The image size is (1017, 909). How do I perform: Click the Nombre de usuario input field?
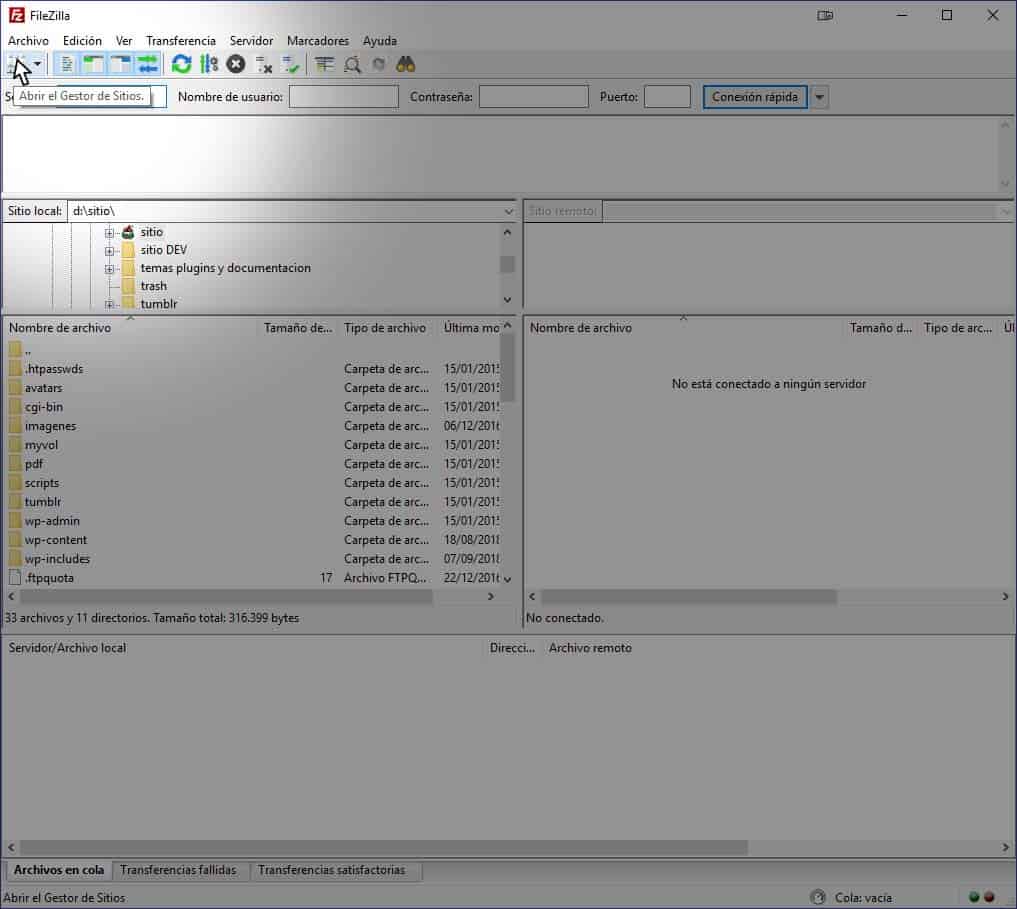(344, 97)
